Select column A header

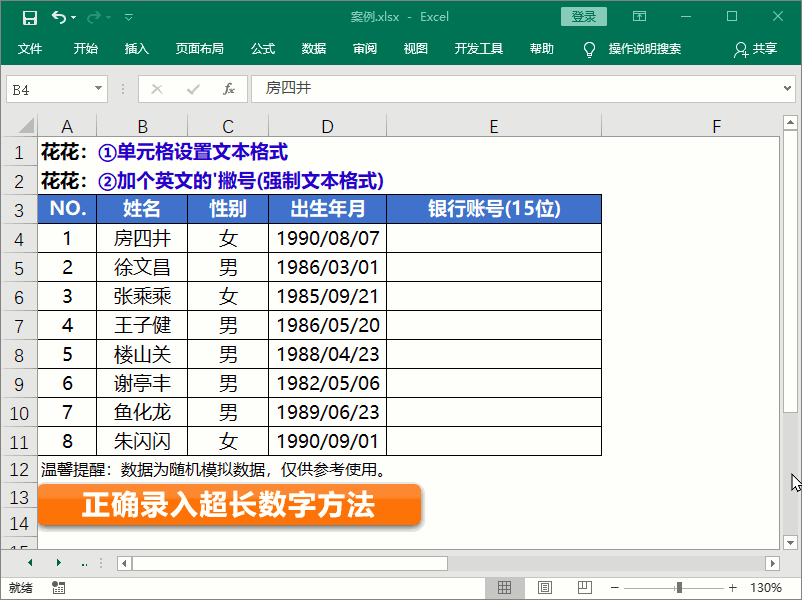coord(67,126)
